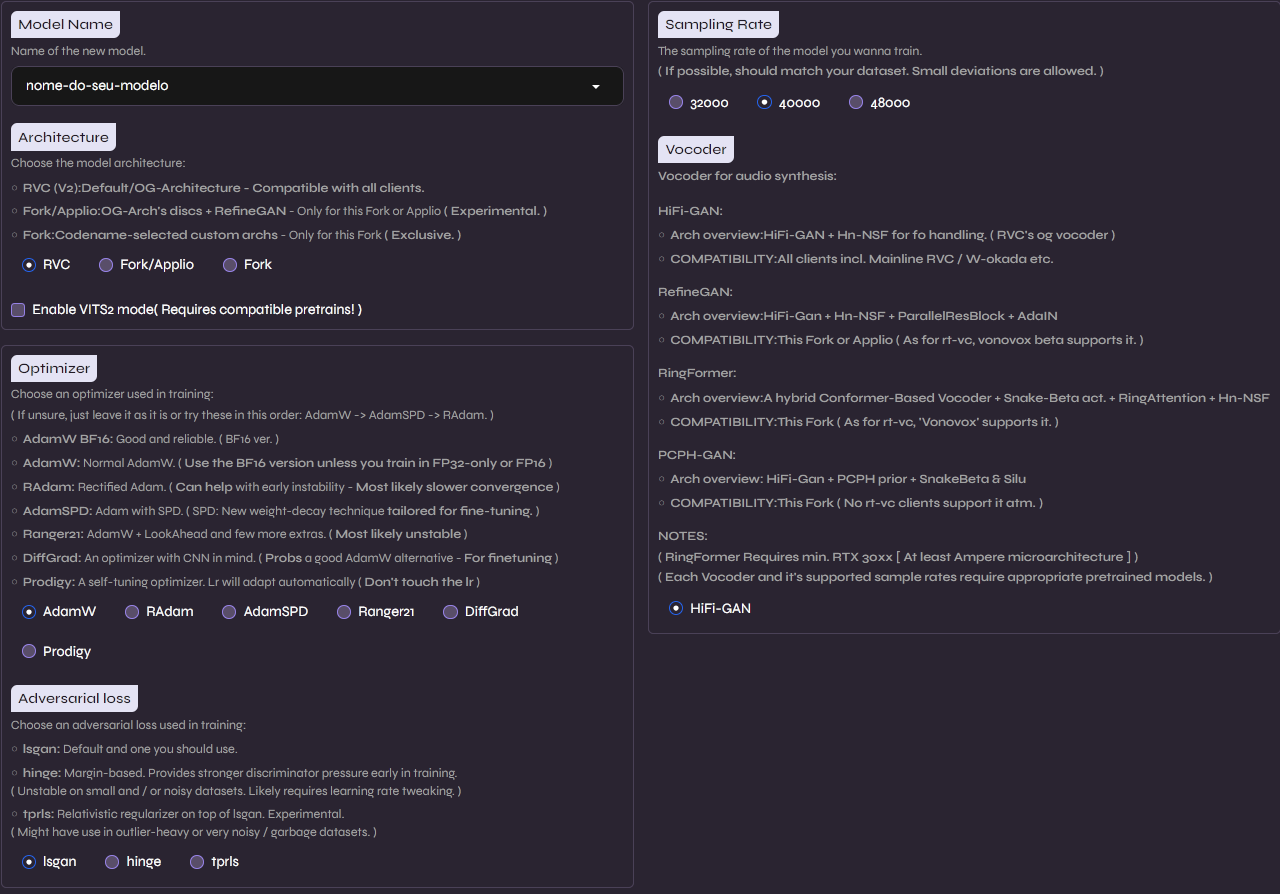Set sampling rate to 32000
The width and height of the screenshot is (1280, 894).
(x=676, y=103)
